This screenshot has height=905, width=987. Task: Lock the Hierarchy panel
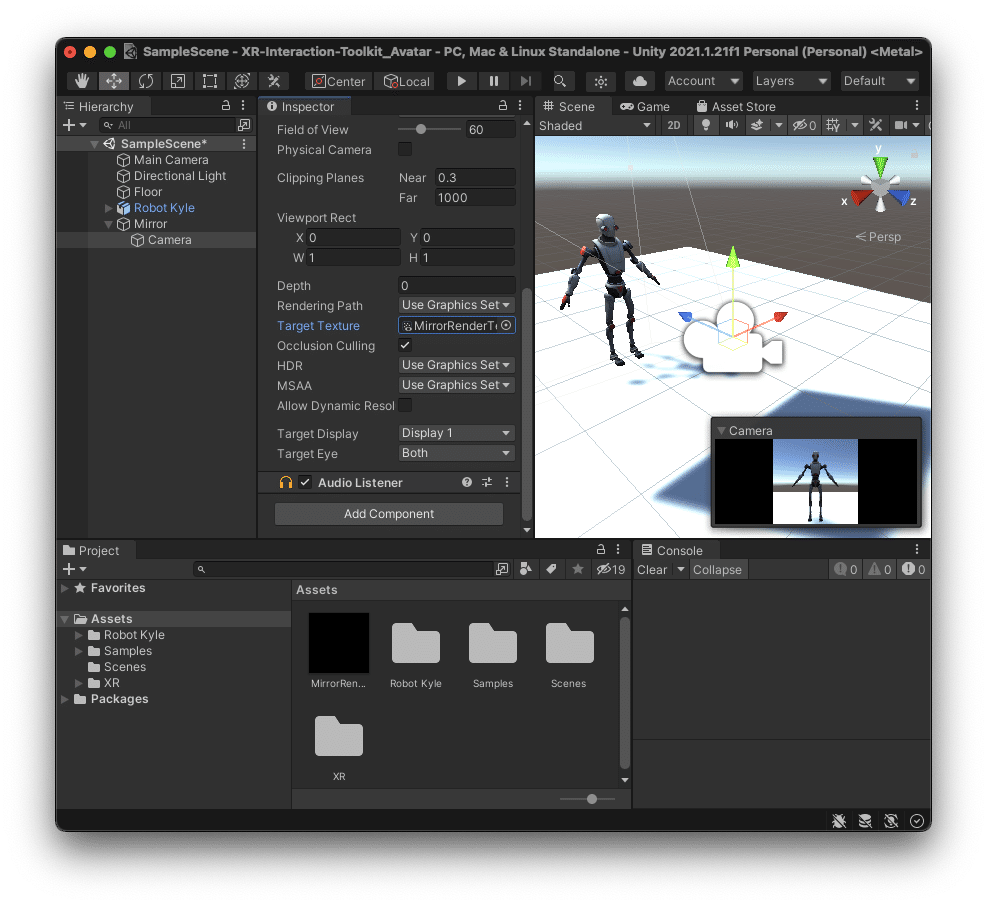[226, 106]
